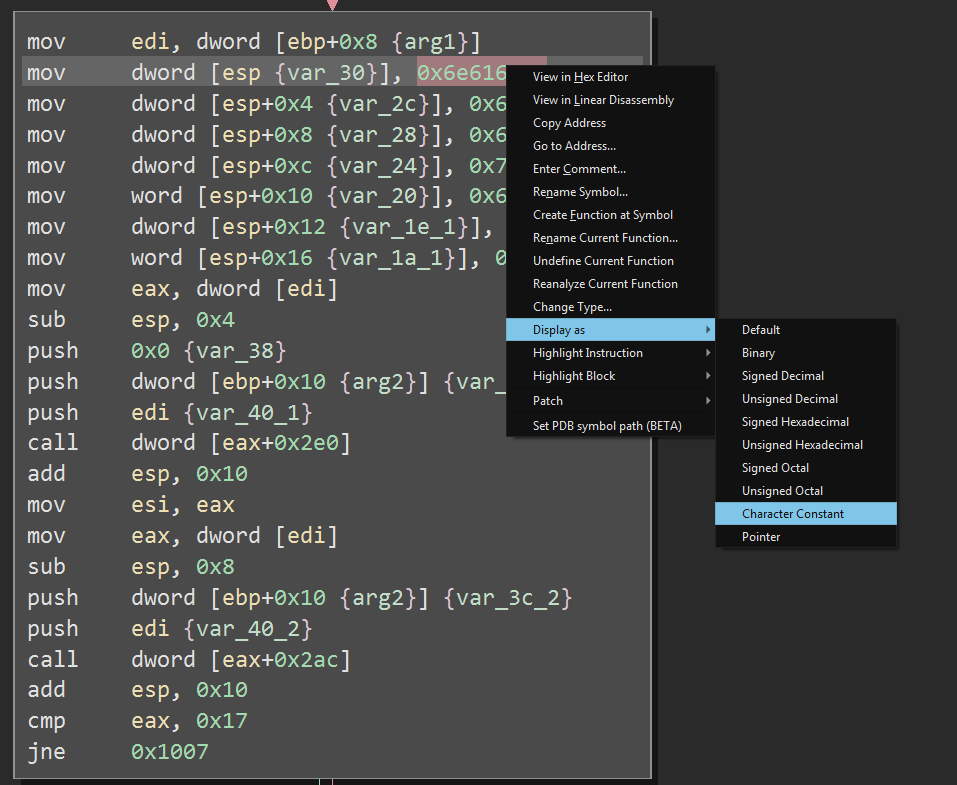Choose View in Linear Disassembly
The width and height of the screenshot is (957, 785).
click(x=610, y=100)
